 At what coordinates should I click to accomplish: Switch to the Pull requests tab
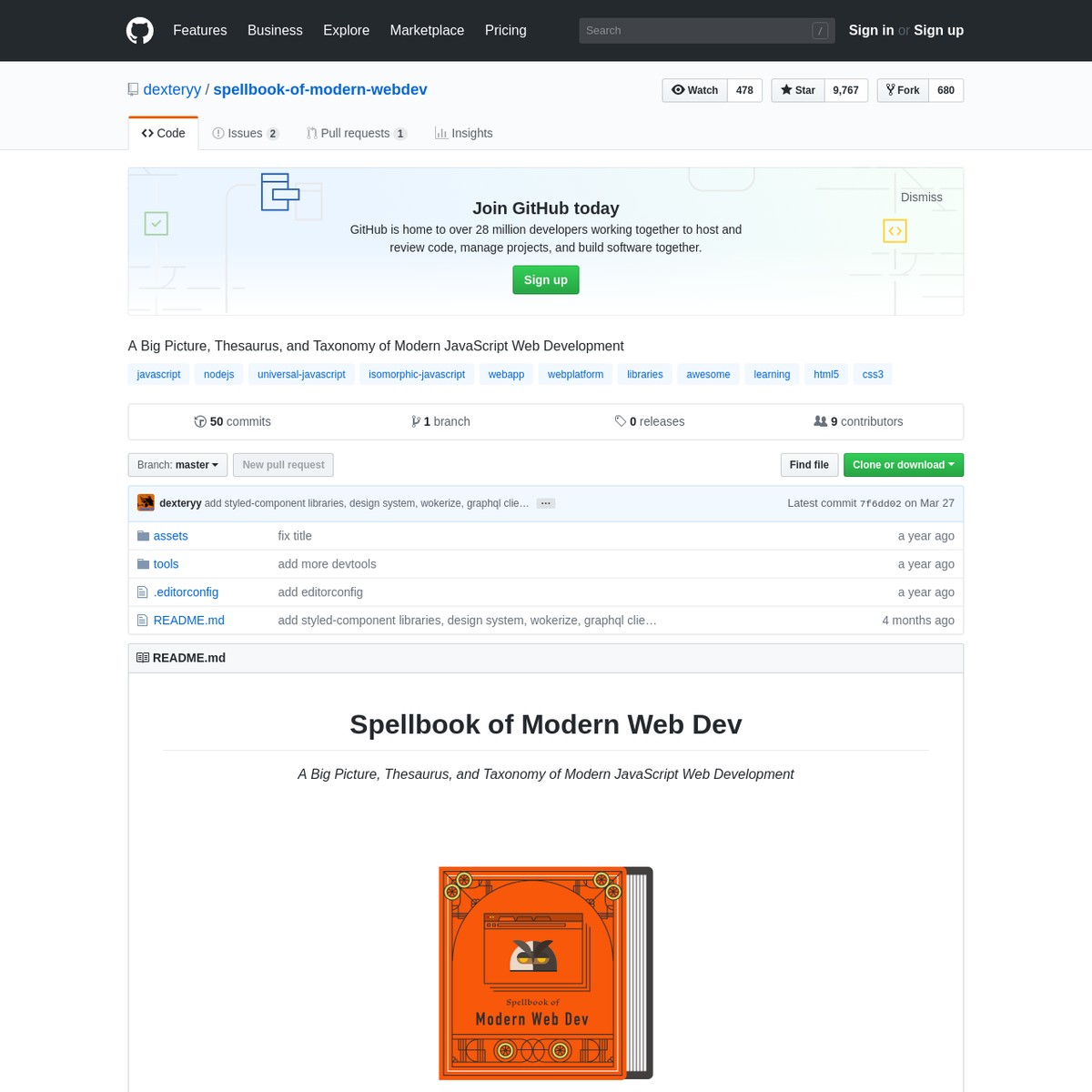(357, 133)
